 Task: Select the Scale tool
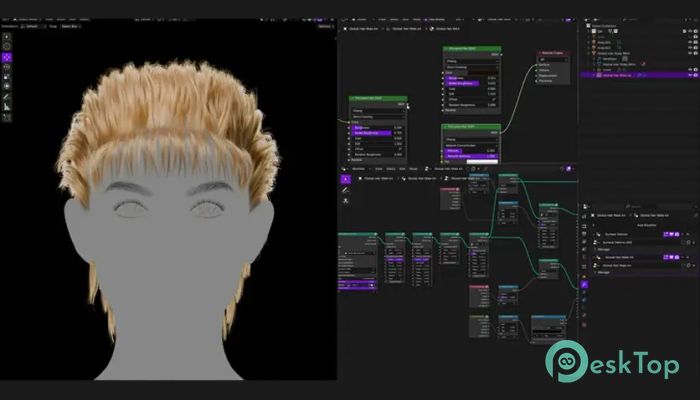pos(7,77)
